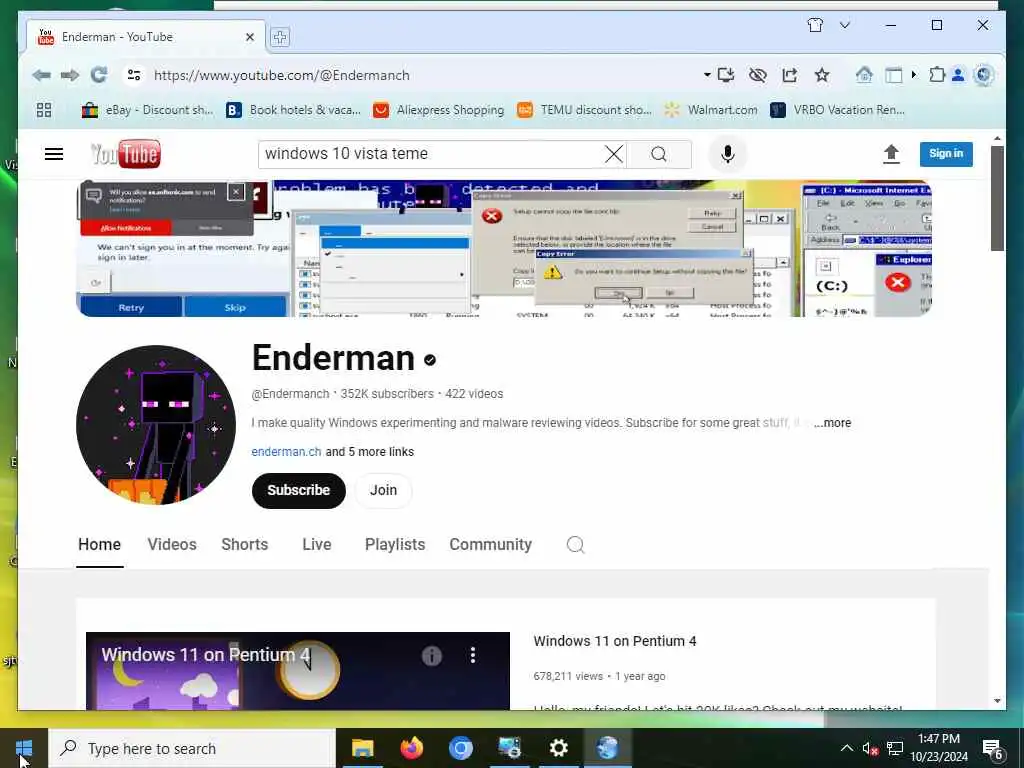Switch to the Live tab

[317, 545]
